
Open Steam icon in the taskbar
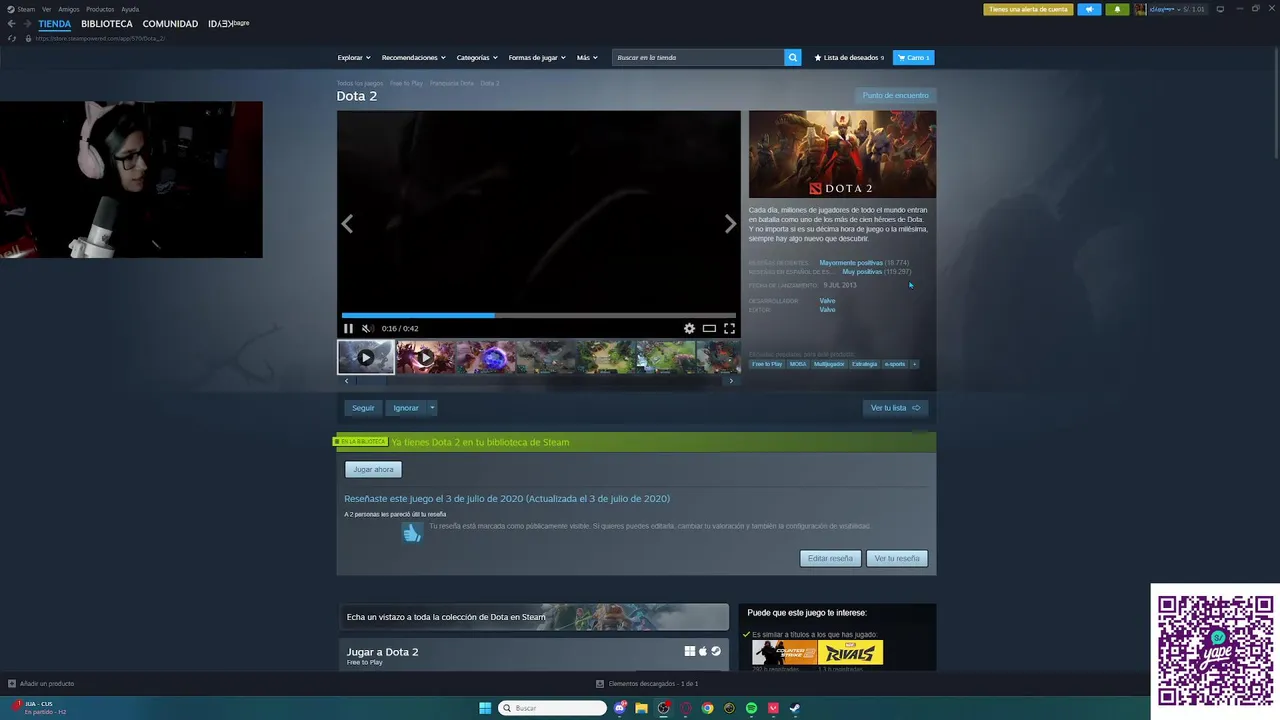[795, 708]
